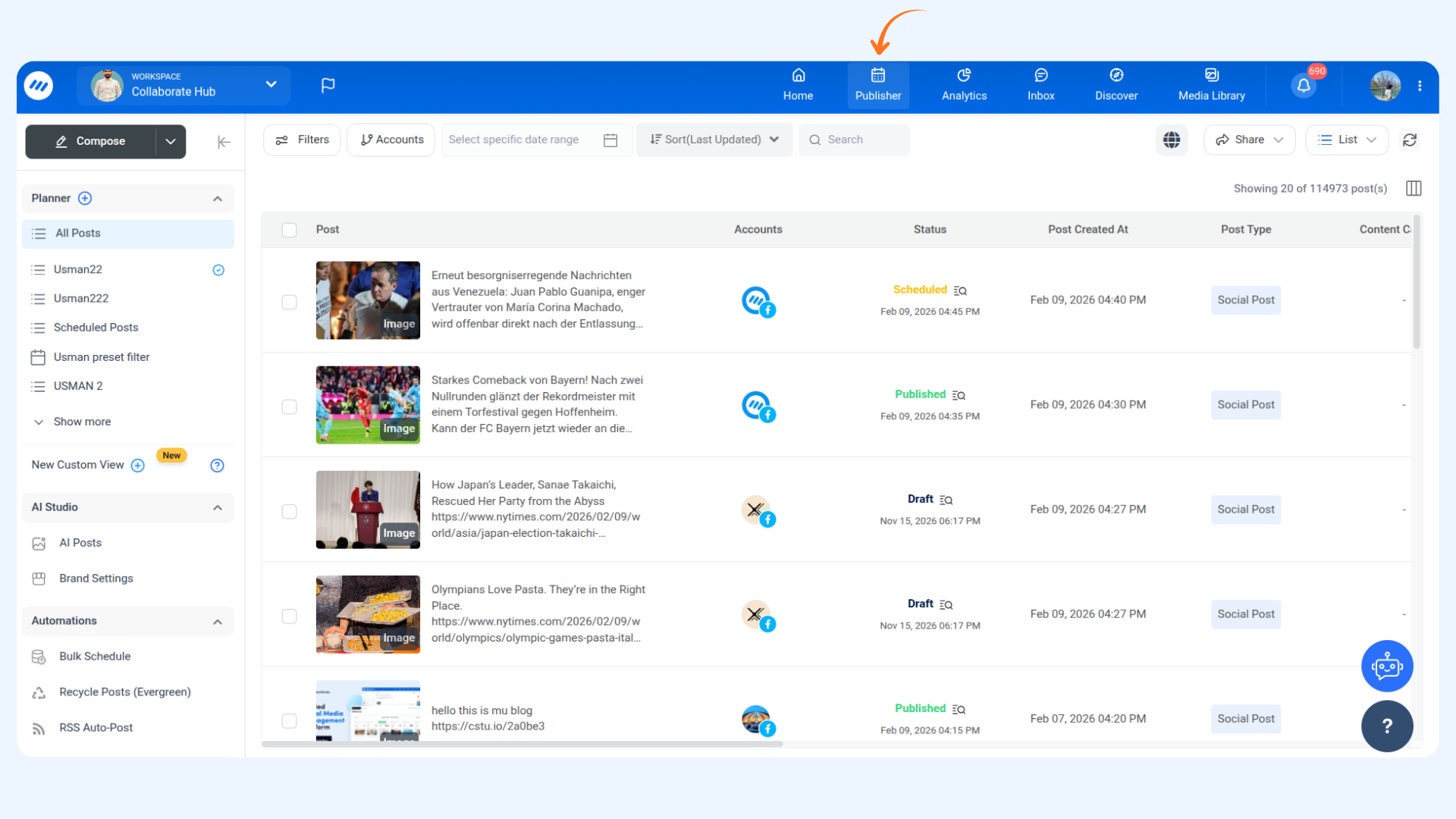This screenshot has height=819, width=1456.
Task: Open the Sort(Last Updated) dropdown
Action: 714,140
